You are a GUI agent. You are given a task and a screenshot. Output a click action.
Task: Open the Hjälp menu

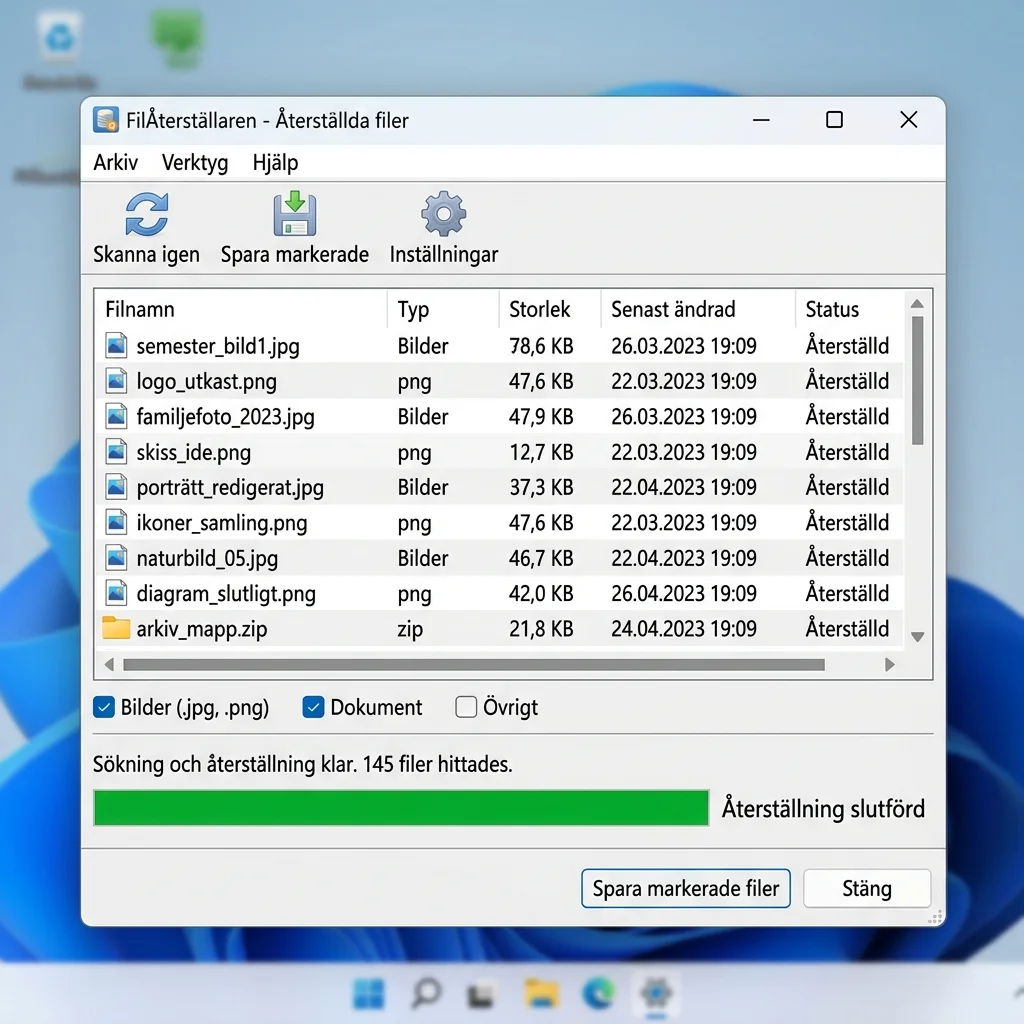point(275,162)
